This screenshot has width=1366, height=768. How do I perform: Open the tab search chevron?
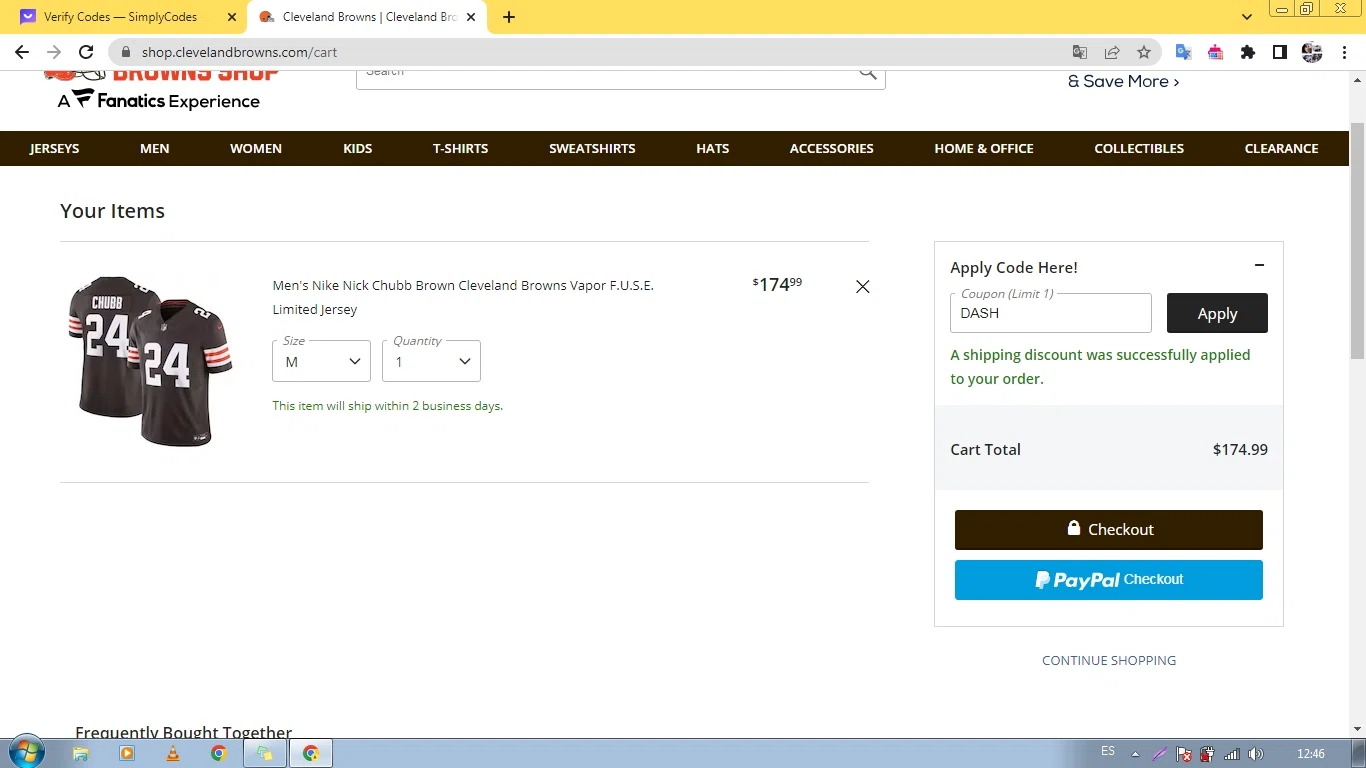point(1247,17)
